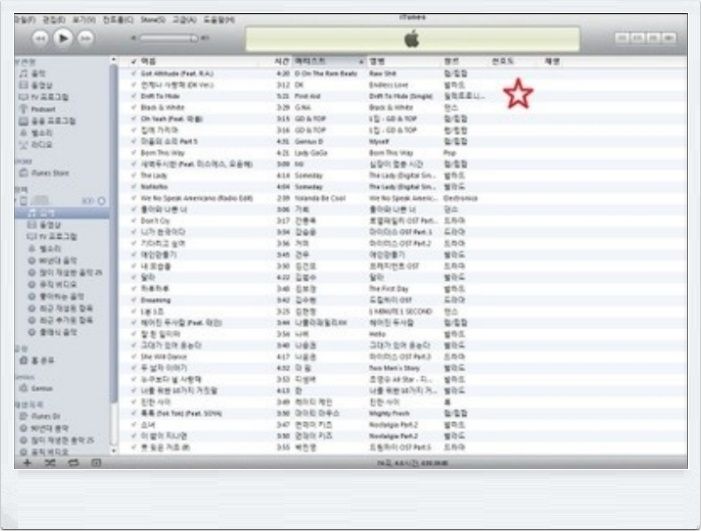Open the 파일(F) menu
The width and height of the screenshot is (701, 531).
coord(25,20)
